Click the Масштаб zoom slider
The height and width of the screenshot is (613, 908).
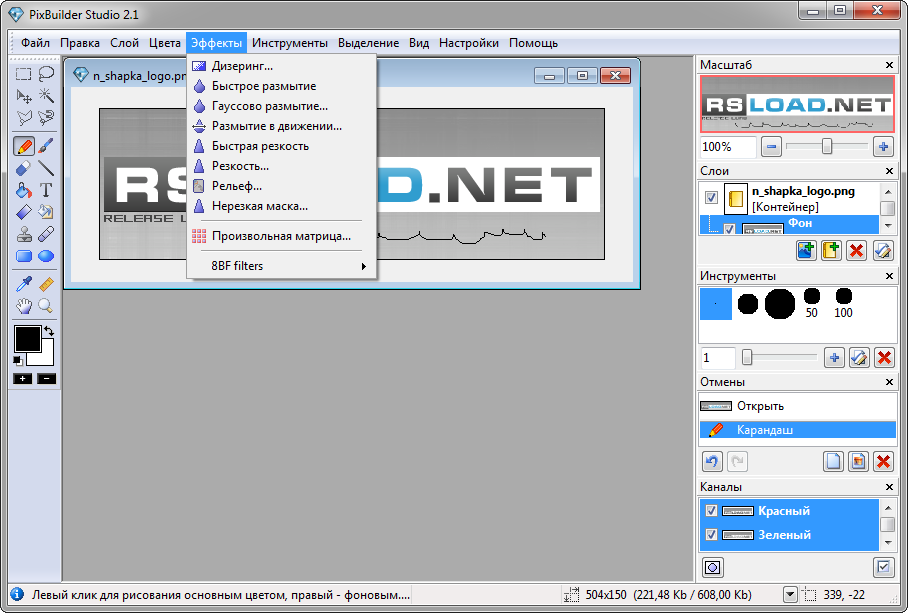(x=827, y=146)
